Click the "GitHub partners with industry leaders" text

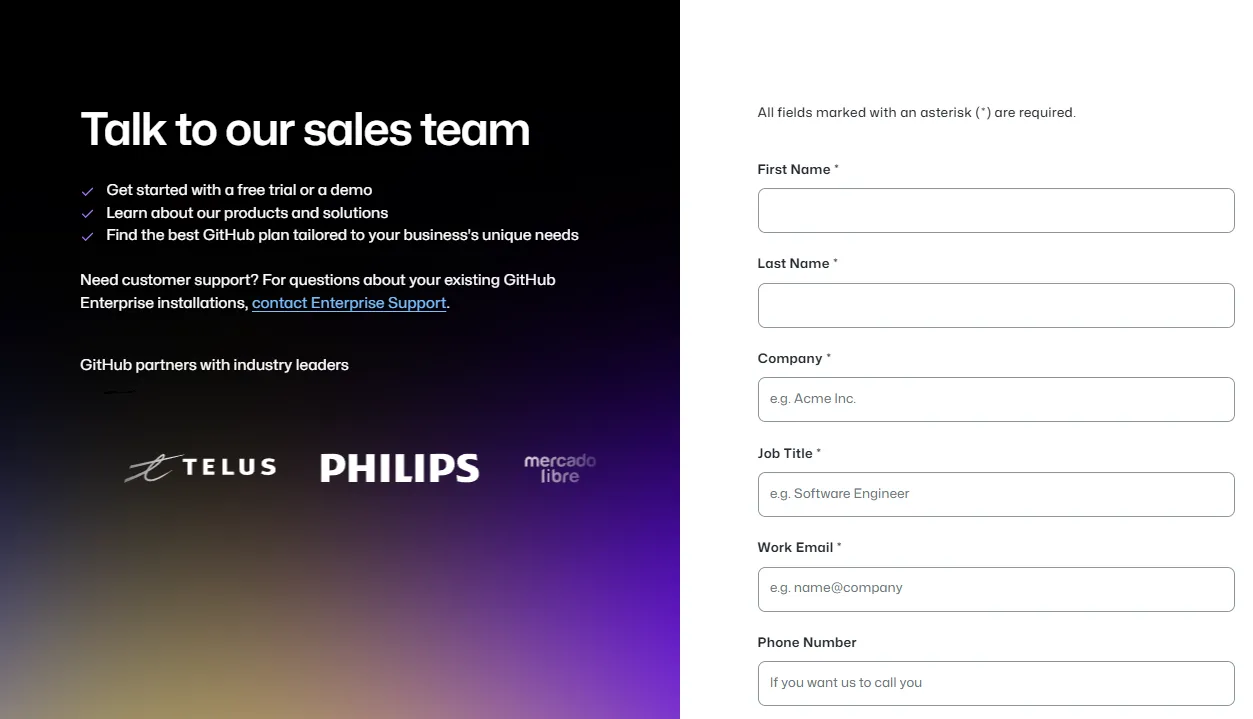[x=214, y=365]
